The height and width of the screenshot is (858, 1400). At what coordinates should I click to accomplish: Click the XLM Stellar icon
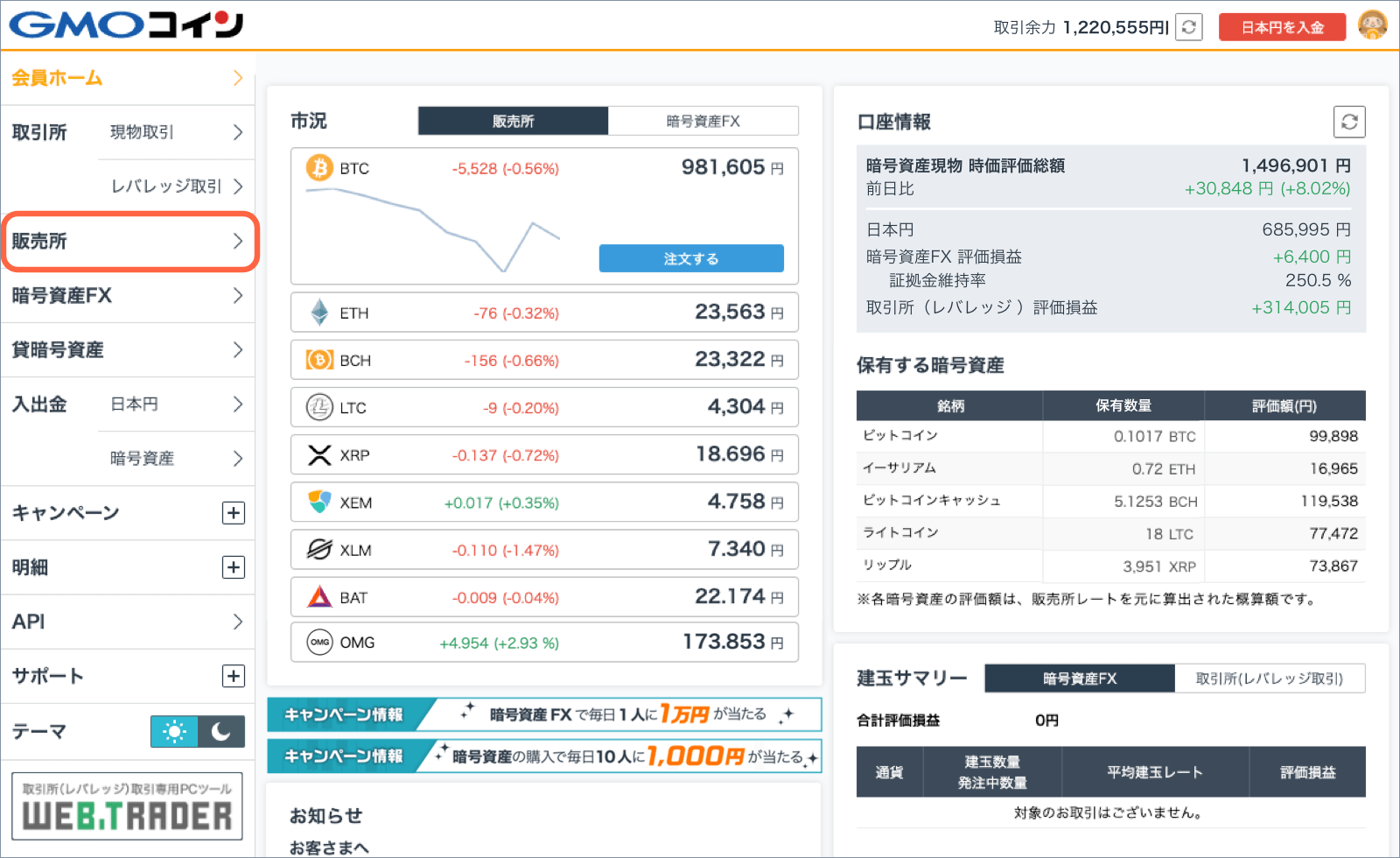319,549
